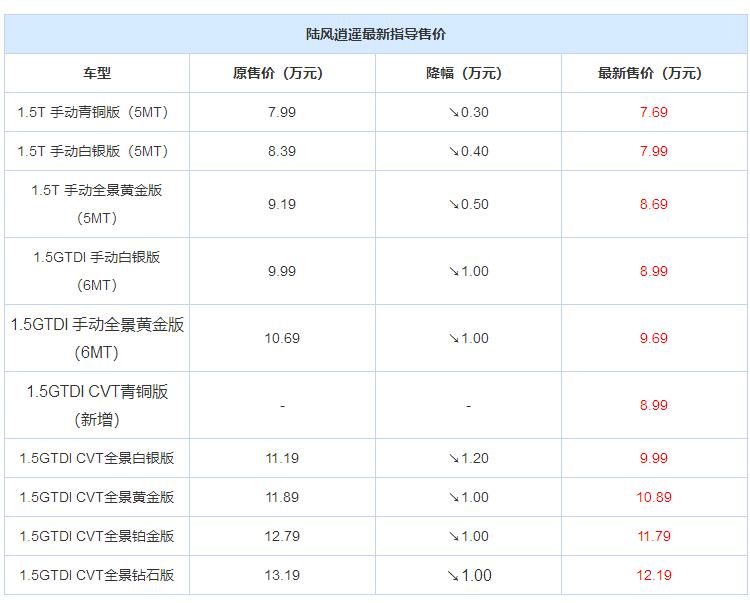Viewport: 750px width, 603px height.
Task: Click the ↘0.50 price drop cell
Action: pyautogui.click(x=468, y=204)
